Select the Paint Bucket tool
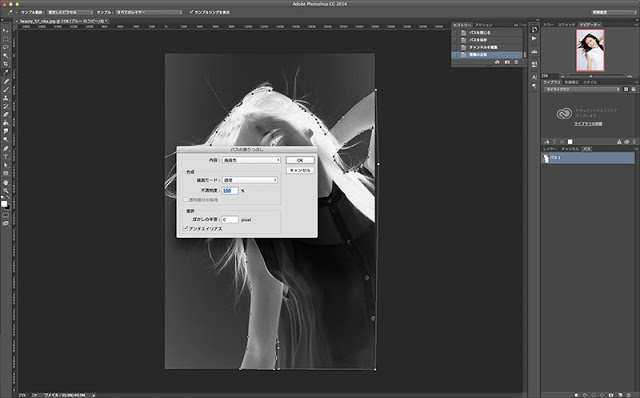The height and width of the screenshot is (398, 640). (x=6, y=123)
